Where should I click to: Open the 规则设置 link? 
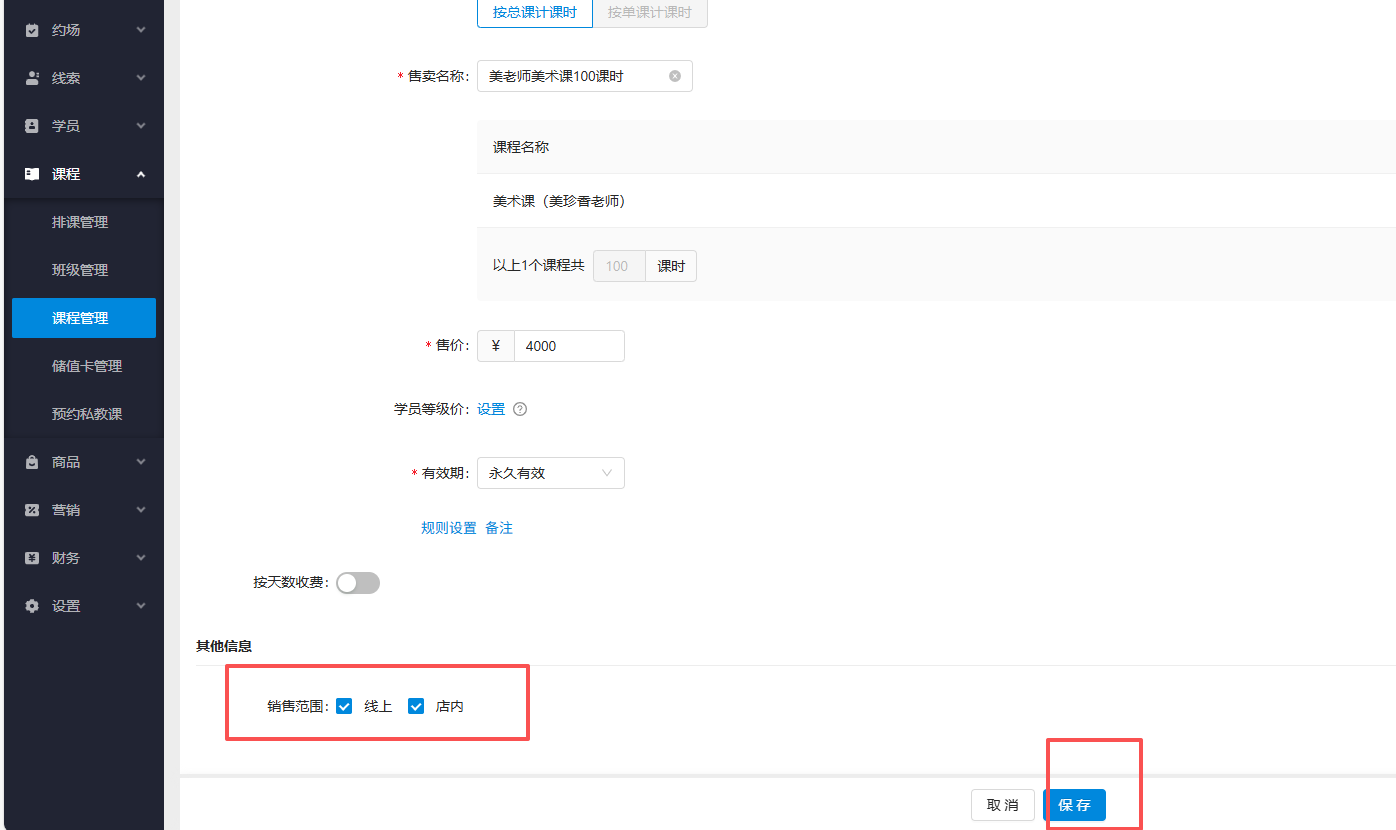pyautogui.click(x=447, y=527)
